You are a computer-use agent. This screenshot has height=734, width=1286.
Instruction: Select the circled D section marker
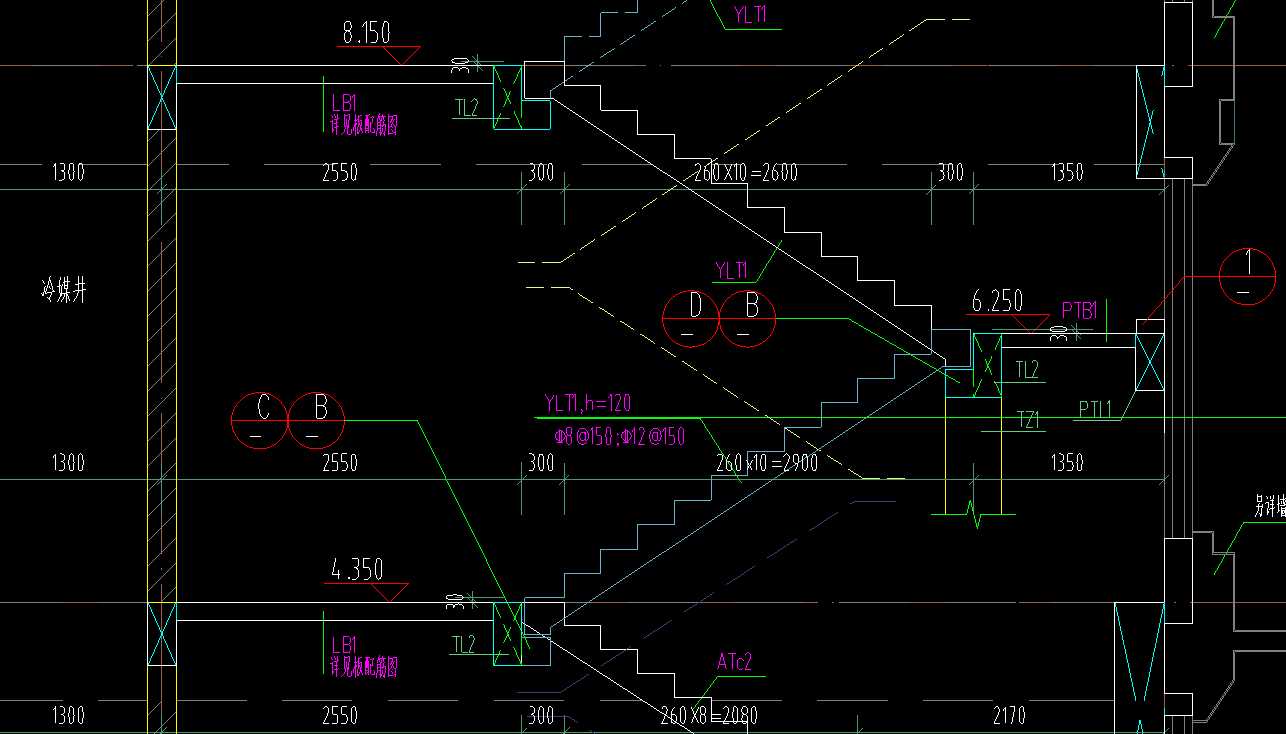(x=691, y=319)
